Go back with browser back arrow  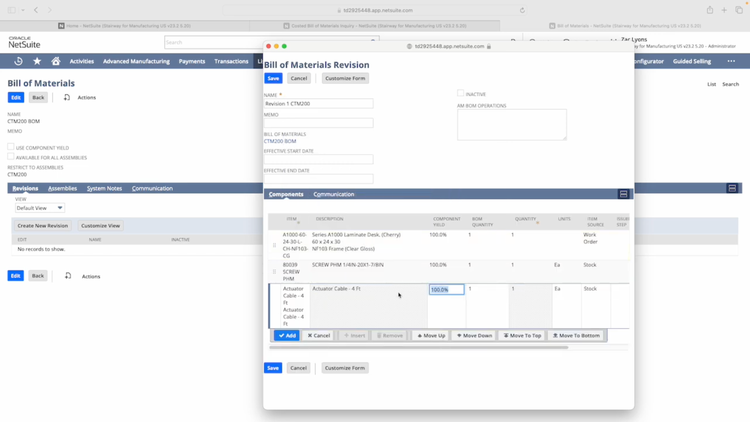pyautogui.click(x=36, y=10)
